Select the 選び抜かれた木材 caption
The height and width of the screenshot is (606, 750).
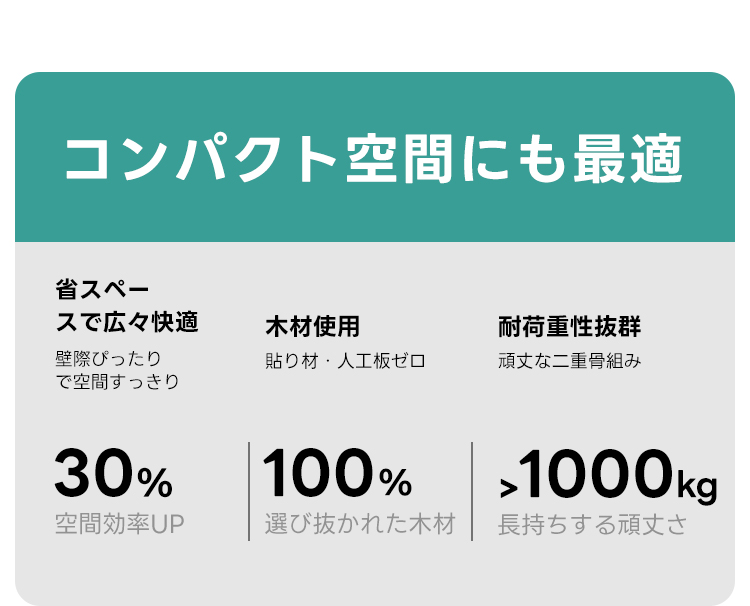pyautogui.click(x=360, y=524)
